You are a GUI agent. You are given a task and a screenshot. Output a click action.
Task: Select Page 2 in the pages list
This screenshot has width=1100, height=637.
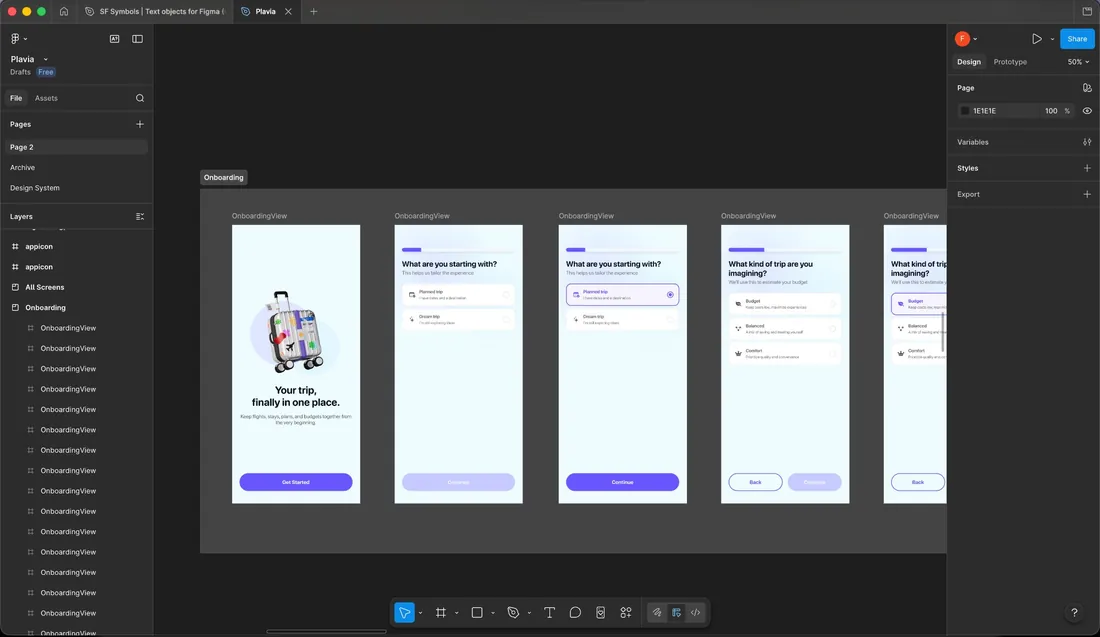[76, 147]
